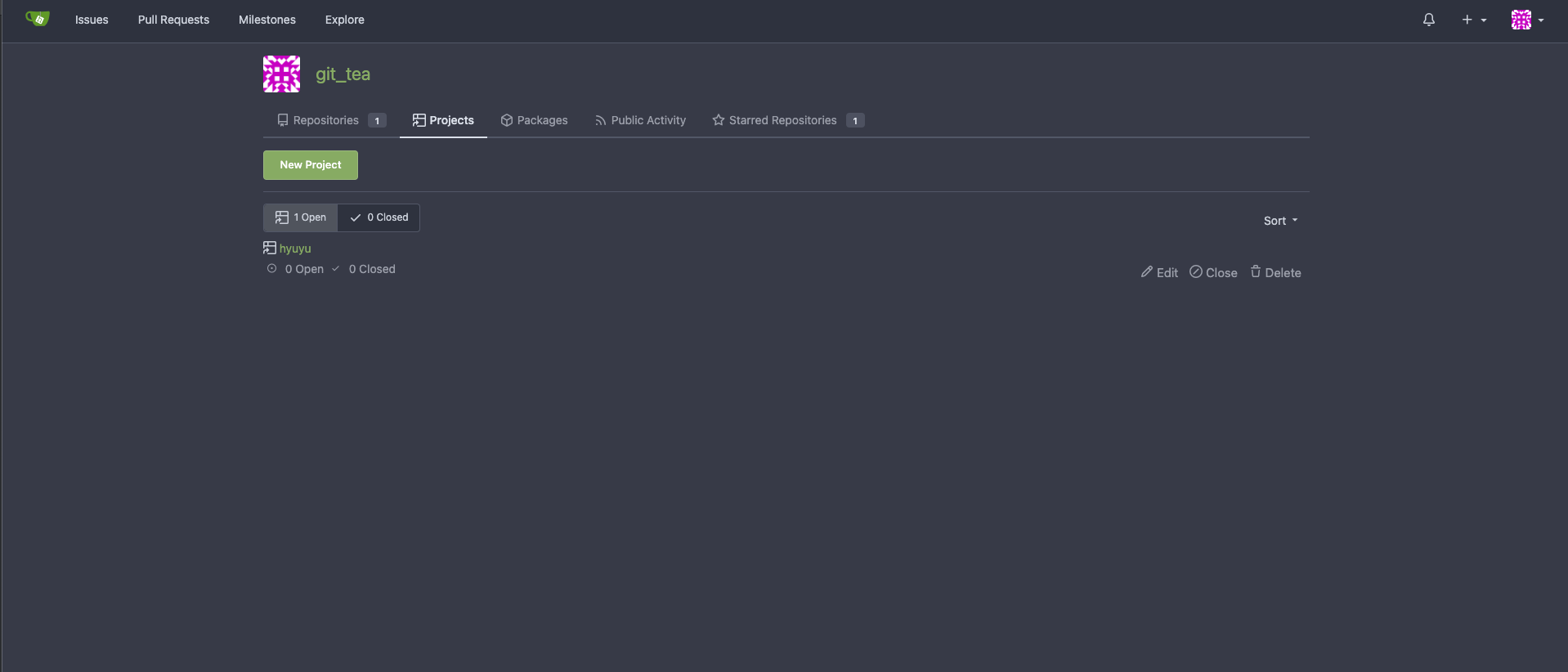Image resolution: width=1568 pixels, height=672 pixels.
Task: Edit the hyuyu project
Action: coord(1159,272)
